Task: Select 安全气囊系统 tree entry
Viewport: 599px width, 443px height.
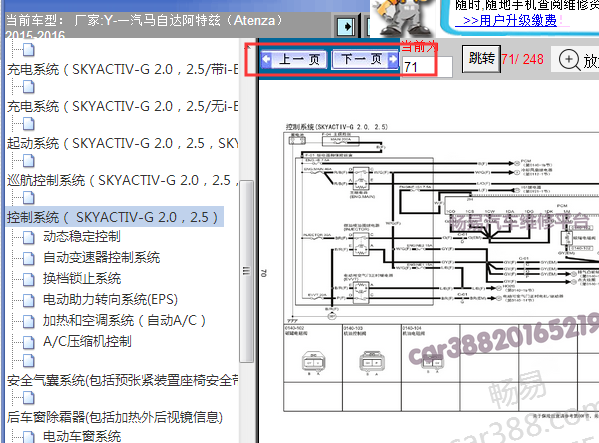Action: [x=122, y=380]
